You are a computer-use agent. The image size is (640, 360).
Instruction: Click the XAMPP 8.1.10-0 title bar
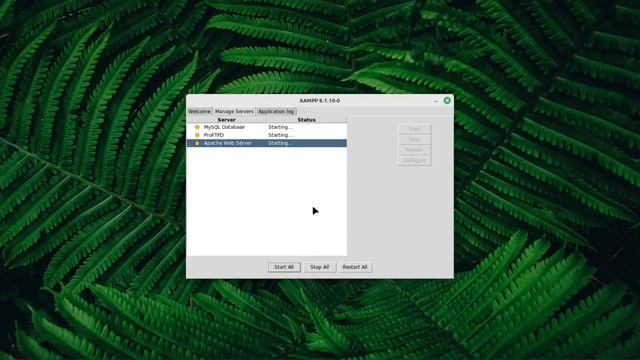320,100
